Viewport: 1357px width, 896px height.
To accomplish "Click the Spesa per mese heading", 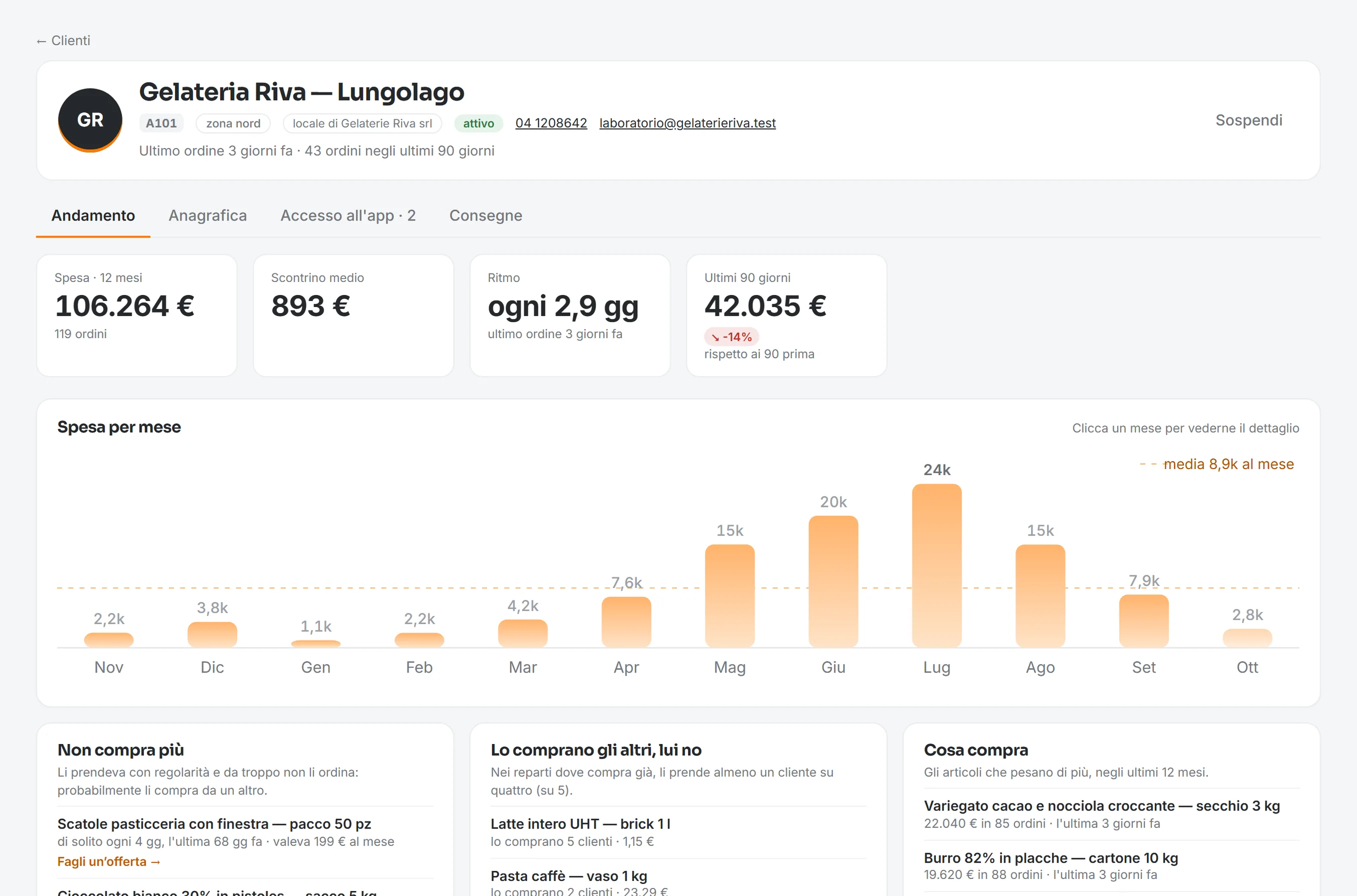I will (x=119, y=427).
